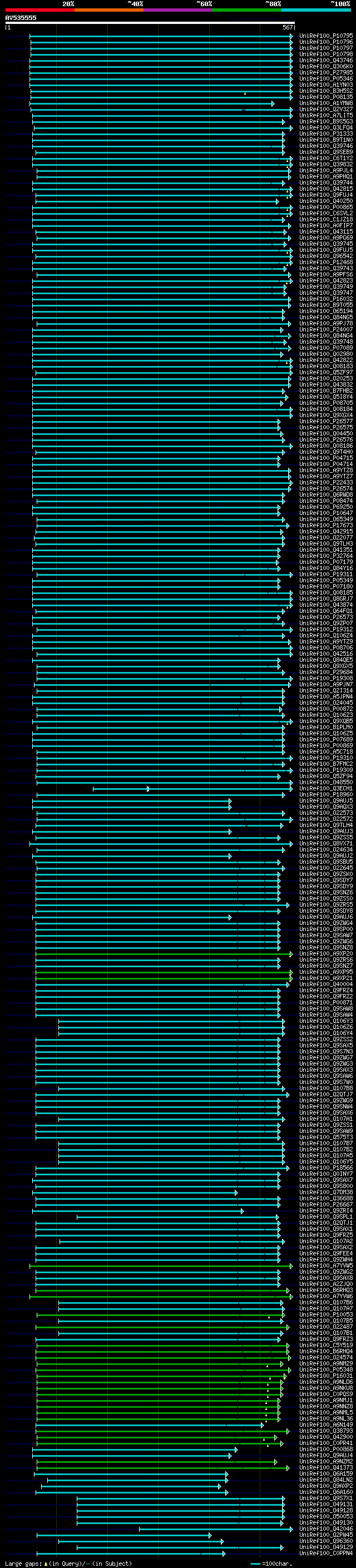Open hit UniRef100_Q3ECH1
This screenshot has width=356, height=1568.
[x=325, y=788]
